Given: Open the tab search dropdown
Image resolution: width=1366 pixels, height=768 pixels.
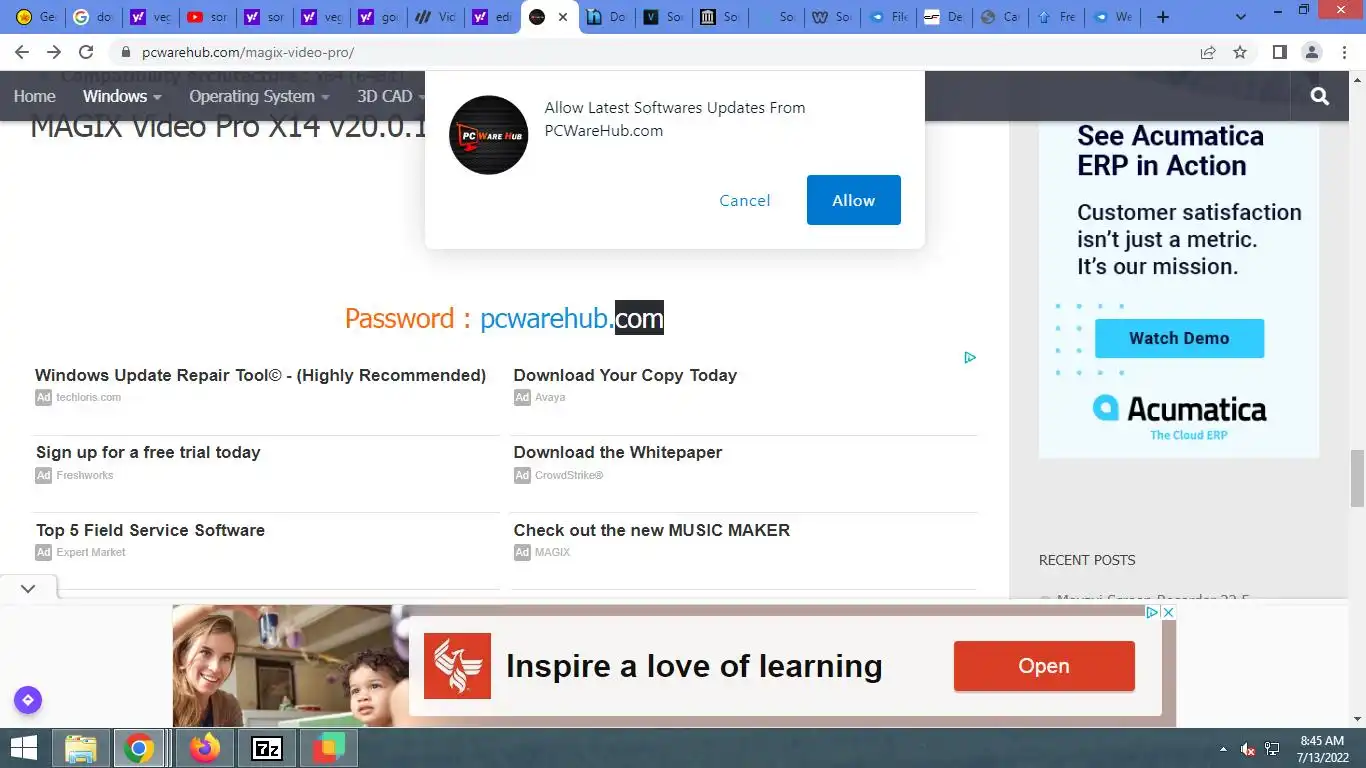Looking at the screenshot, I should 1242,17.
